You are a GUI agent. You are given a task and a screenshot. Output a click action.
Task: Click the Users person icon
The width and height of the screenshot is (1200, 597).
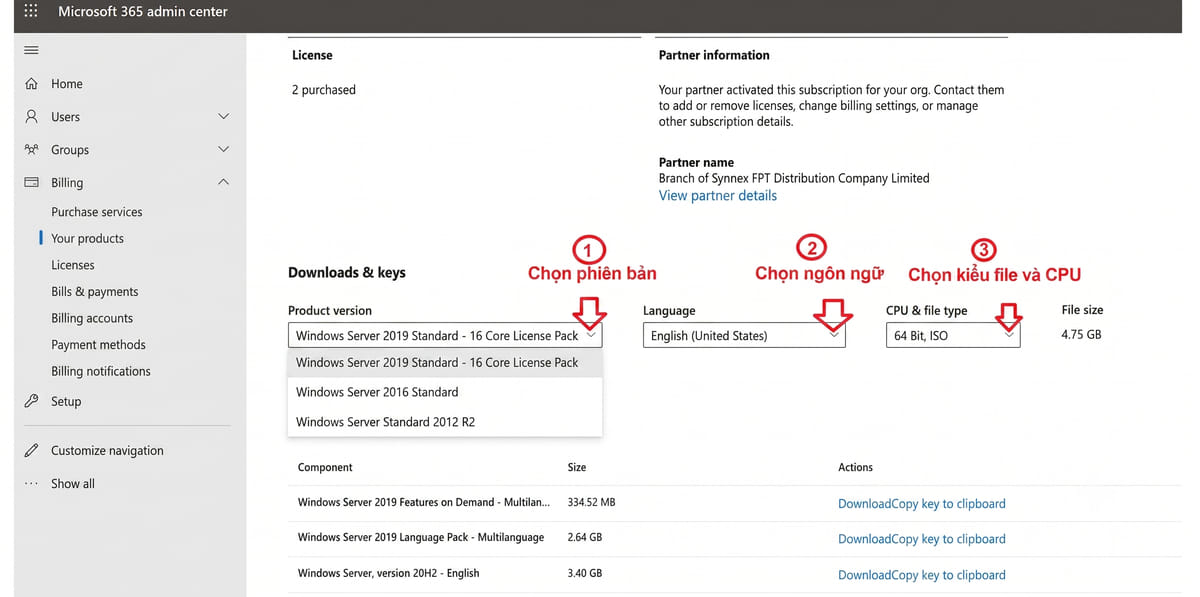pyautogui.click(x=31, y=117)
